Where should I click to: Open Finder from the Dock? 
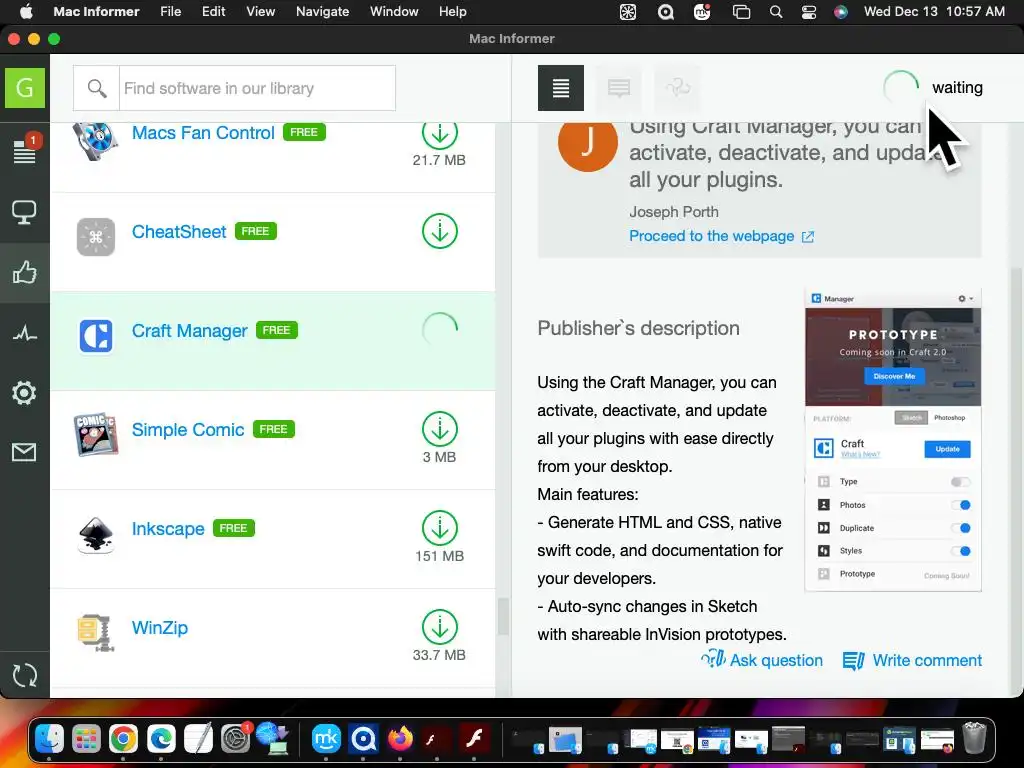pos(49,739)
